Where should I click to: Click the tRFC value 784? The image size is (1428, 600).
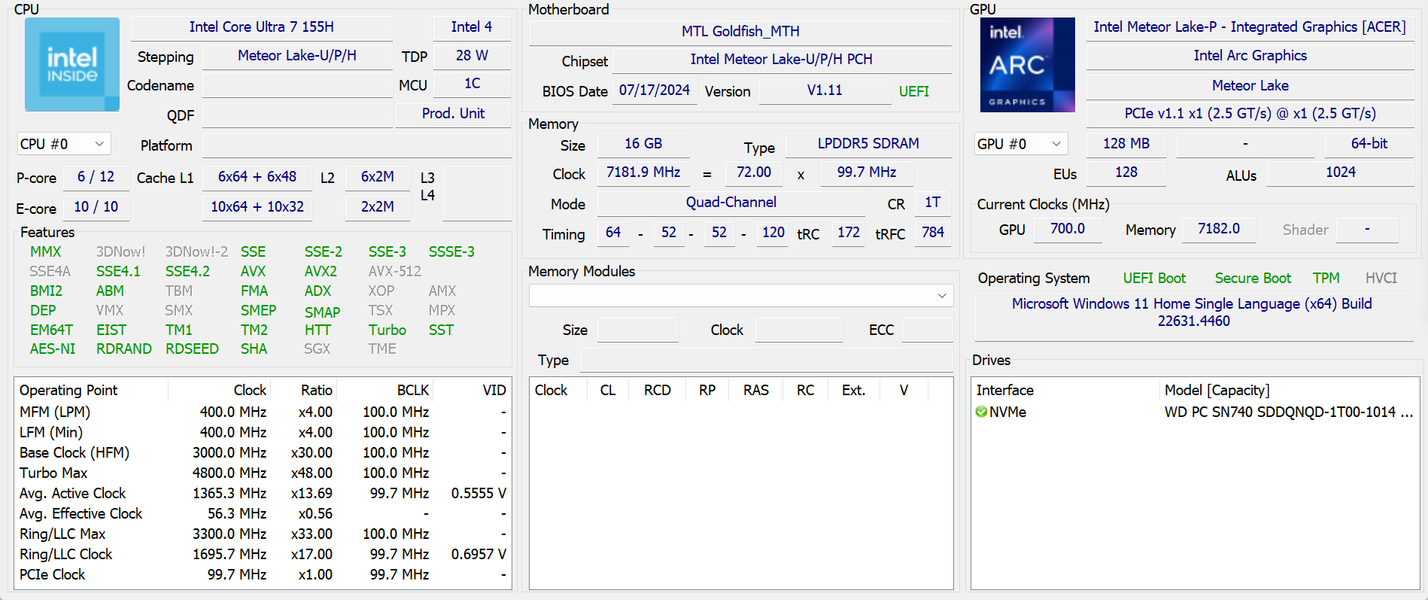tap(932, 233)
